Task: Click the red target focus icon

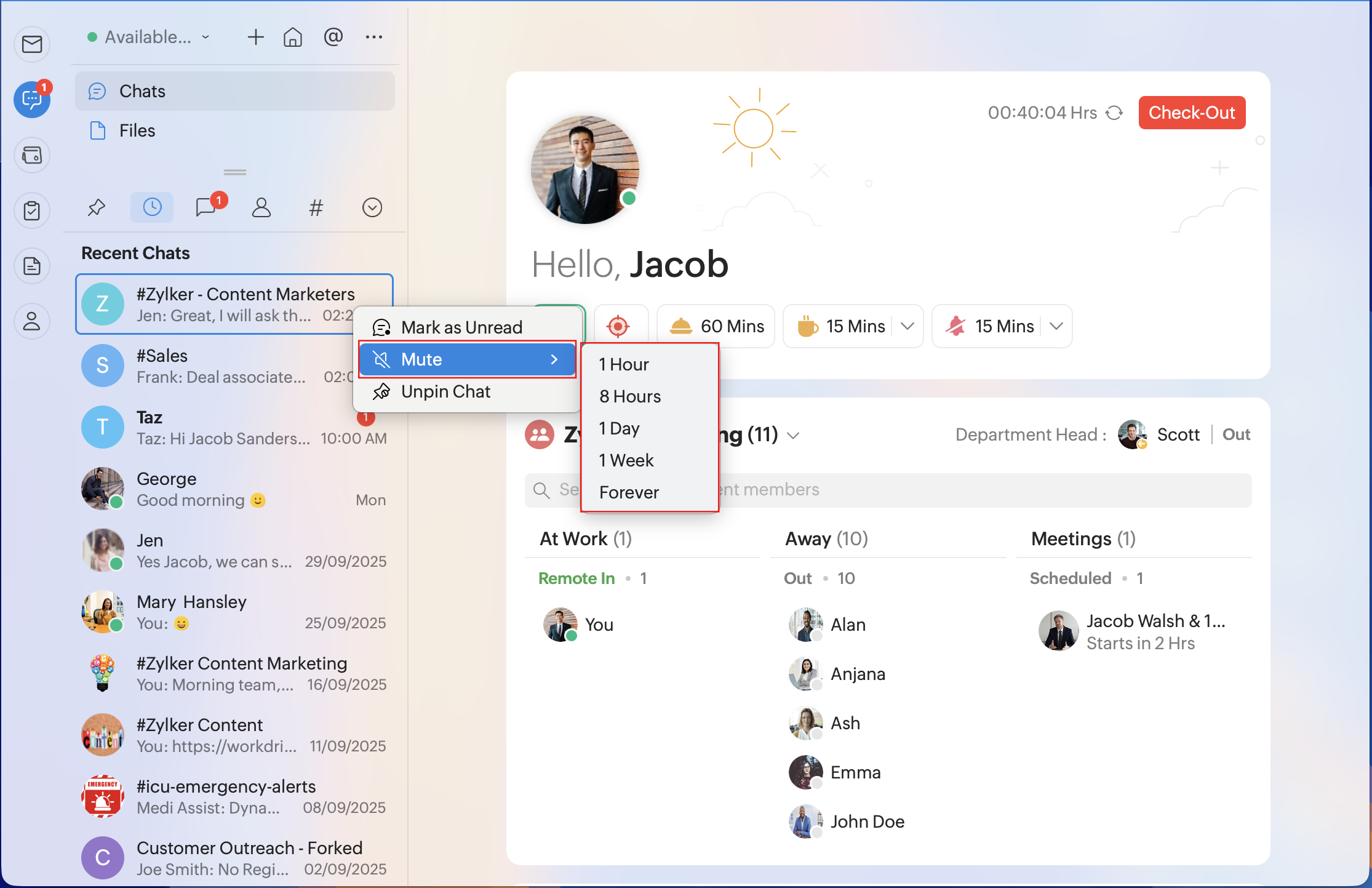Action: click(x=618, y=326)
